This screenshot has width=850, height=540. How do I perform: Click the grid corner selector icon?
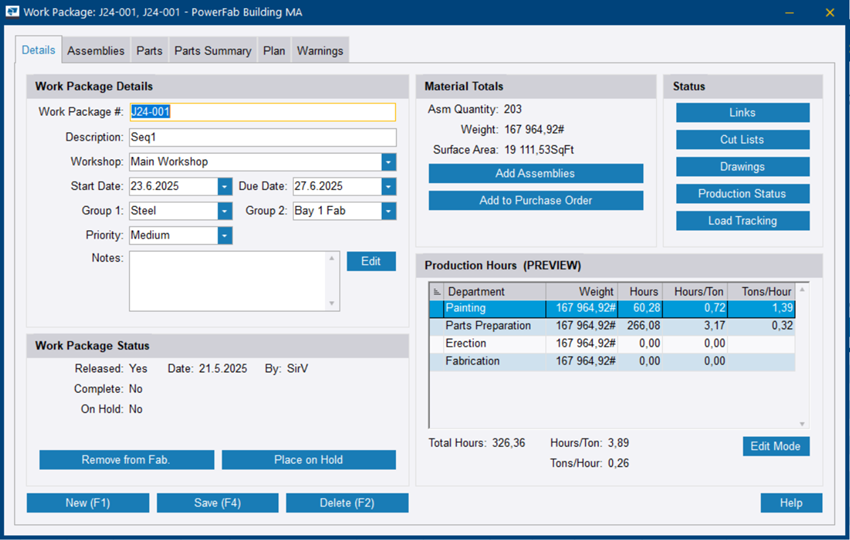pyautogui.click(x=436, y=292)
